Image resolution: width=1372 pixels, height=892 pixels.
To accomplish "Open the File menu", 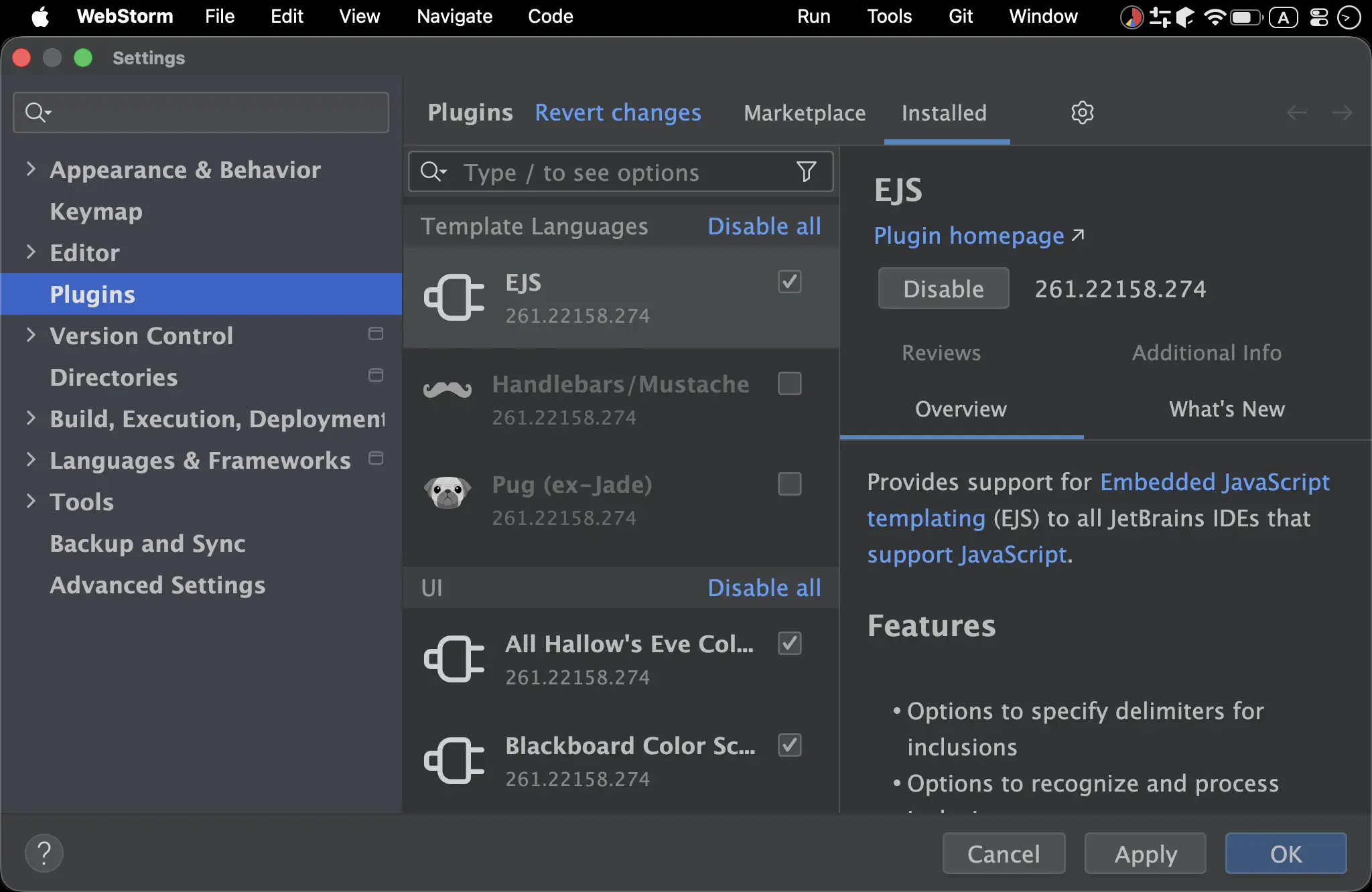I will (220, 16).
